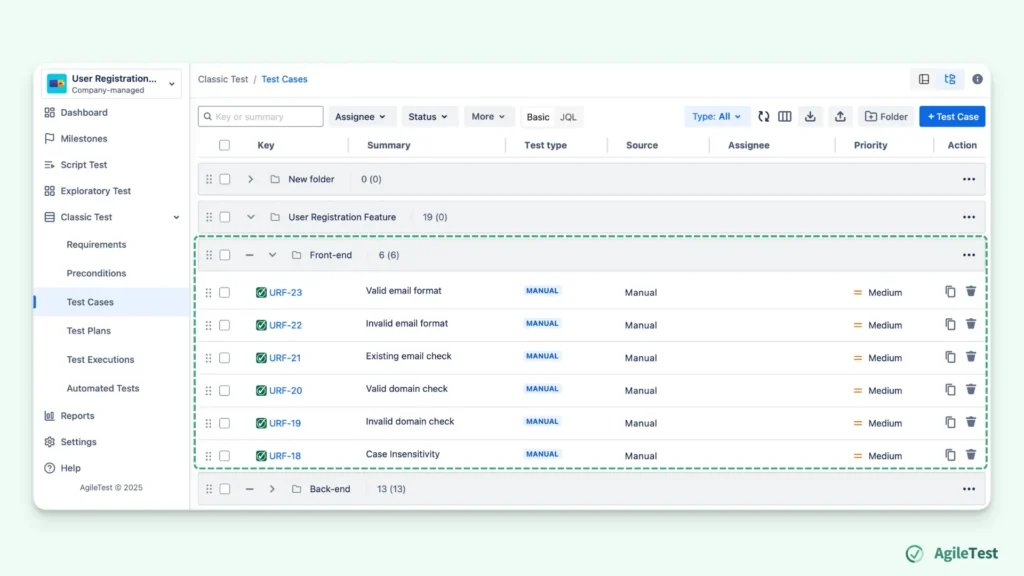Go to Milestones in sidebar
1024x576 pixels.
(84, 138)
